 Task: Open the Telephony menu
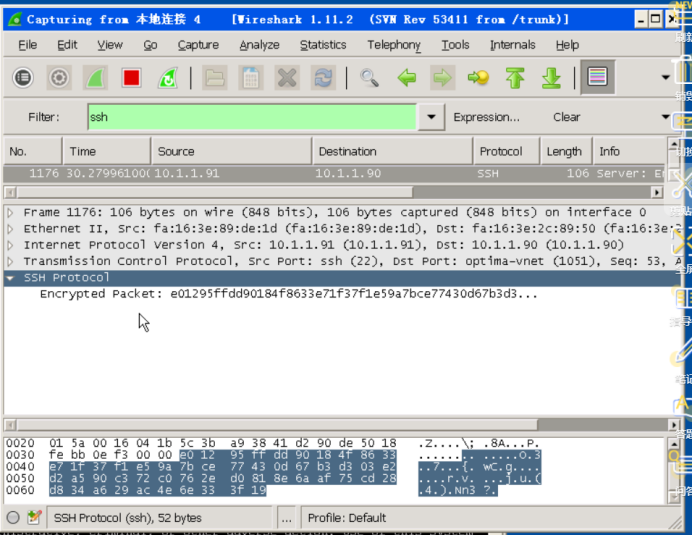pyautogui.click(x=394, y=45)
